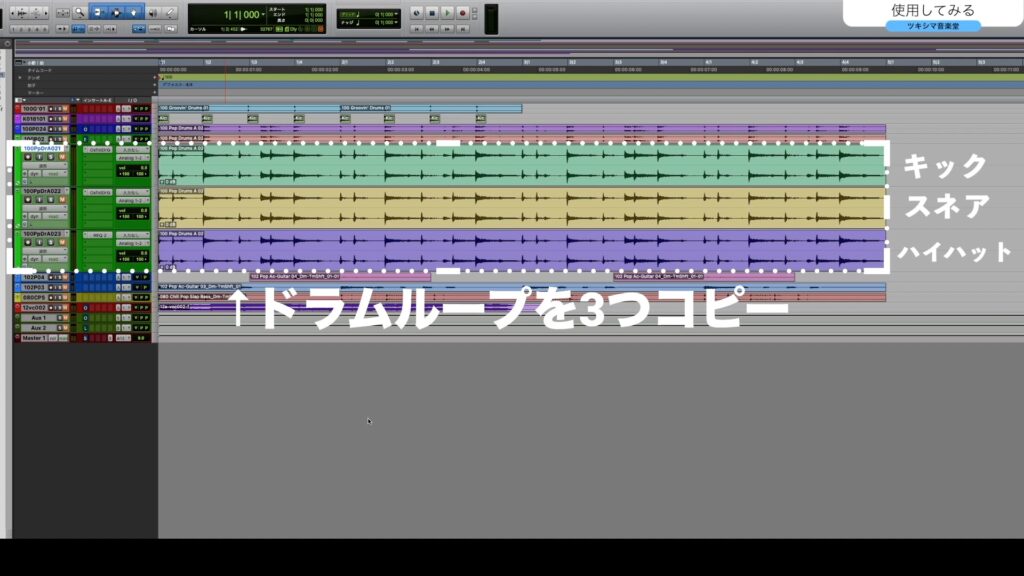Click the ツキシマ音楽堂 blue label
1024x576 pixels.
click(x=933, y=26)
